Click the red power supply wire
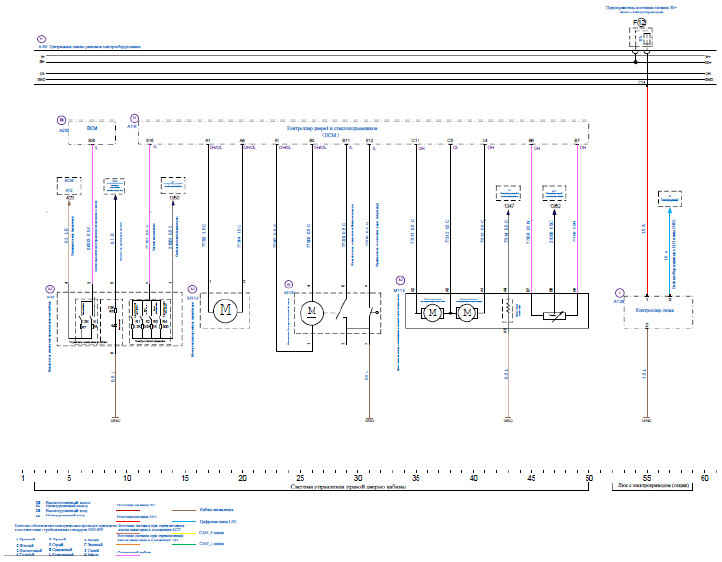722x562 pixels. coord(647,191)
